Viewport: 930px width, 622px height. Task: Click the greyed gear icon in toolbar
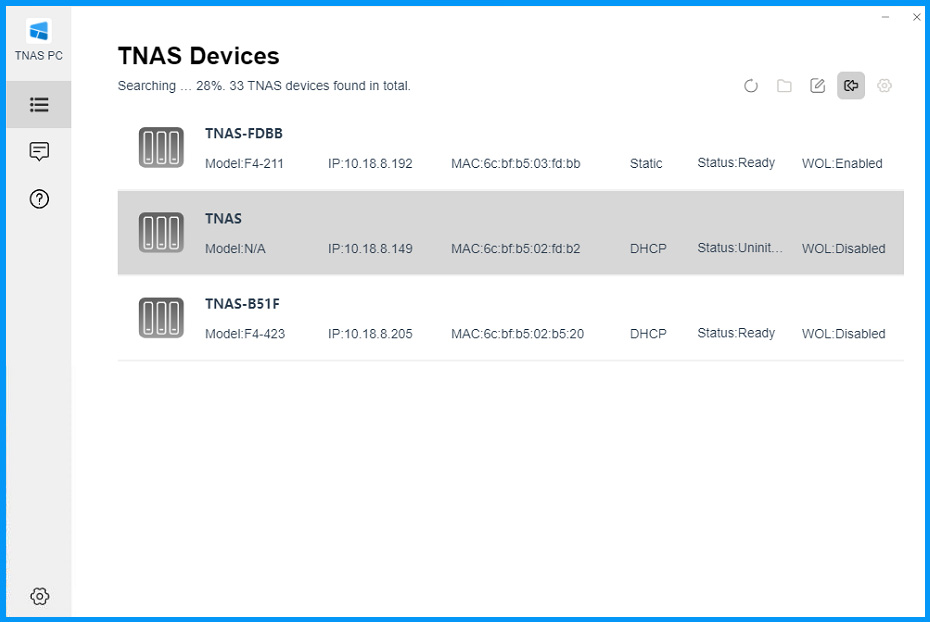(884, 86)
